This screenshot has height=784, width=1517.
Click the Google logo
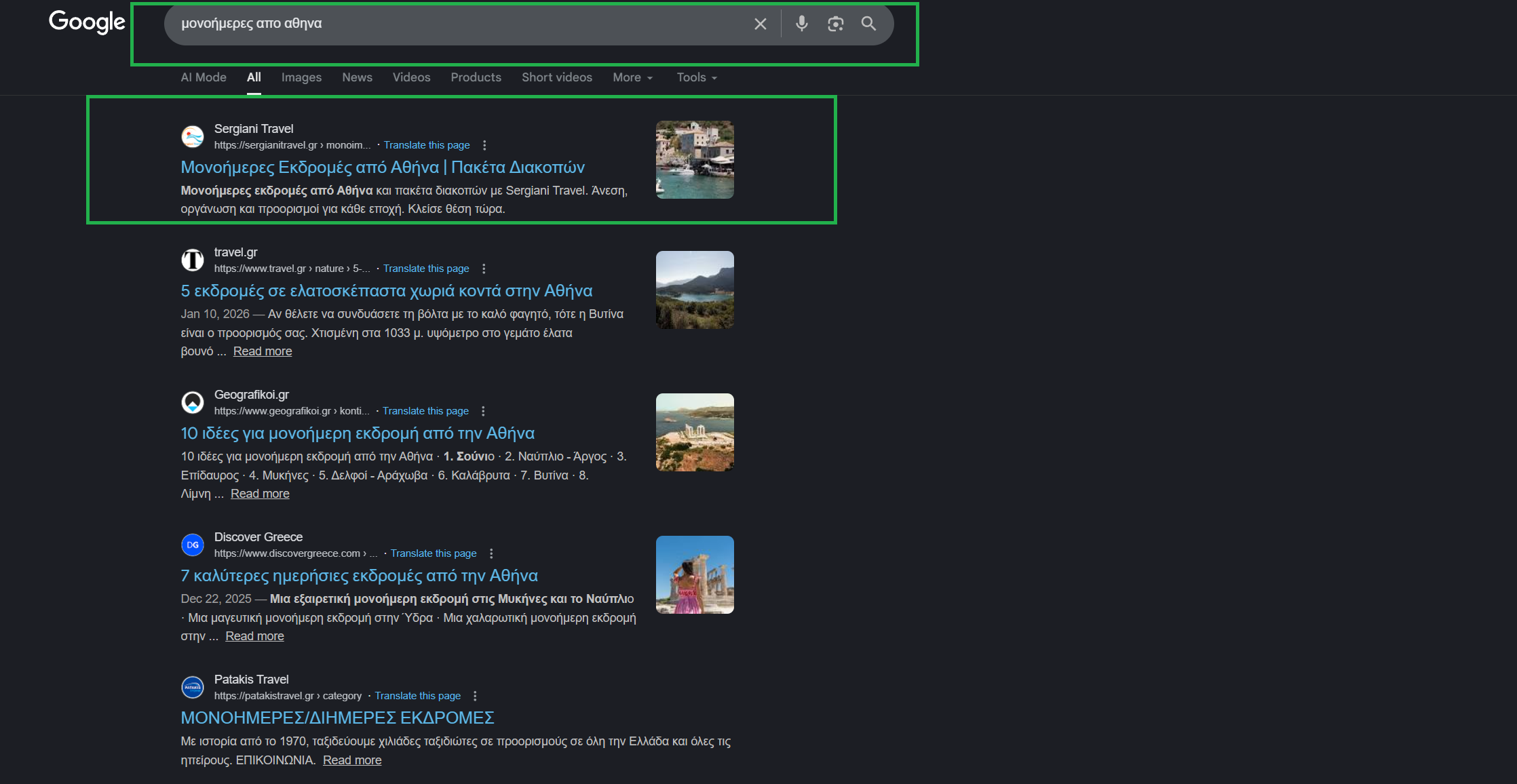tap(87, 22)
